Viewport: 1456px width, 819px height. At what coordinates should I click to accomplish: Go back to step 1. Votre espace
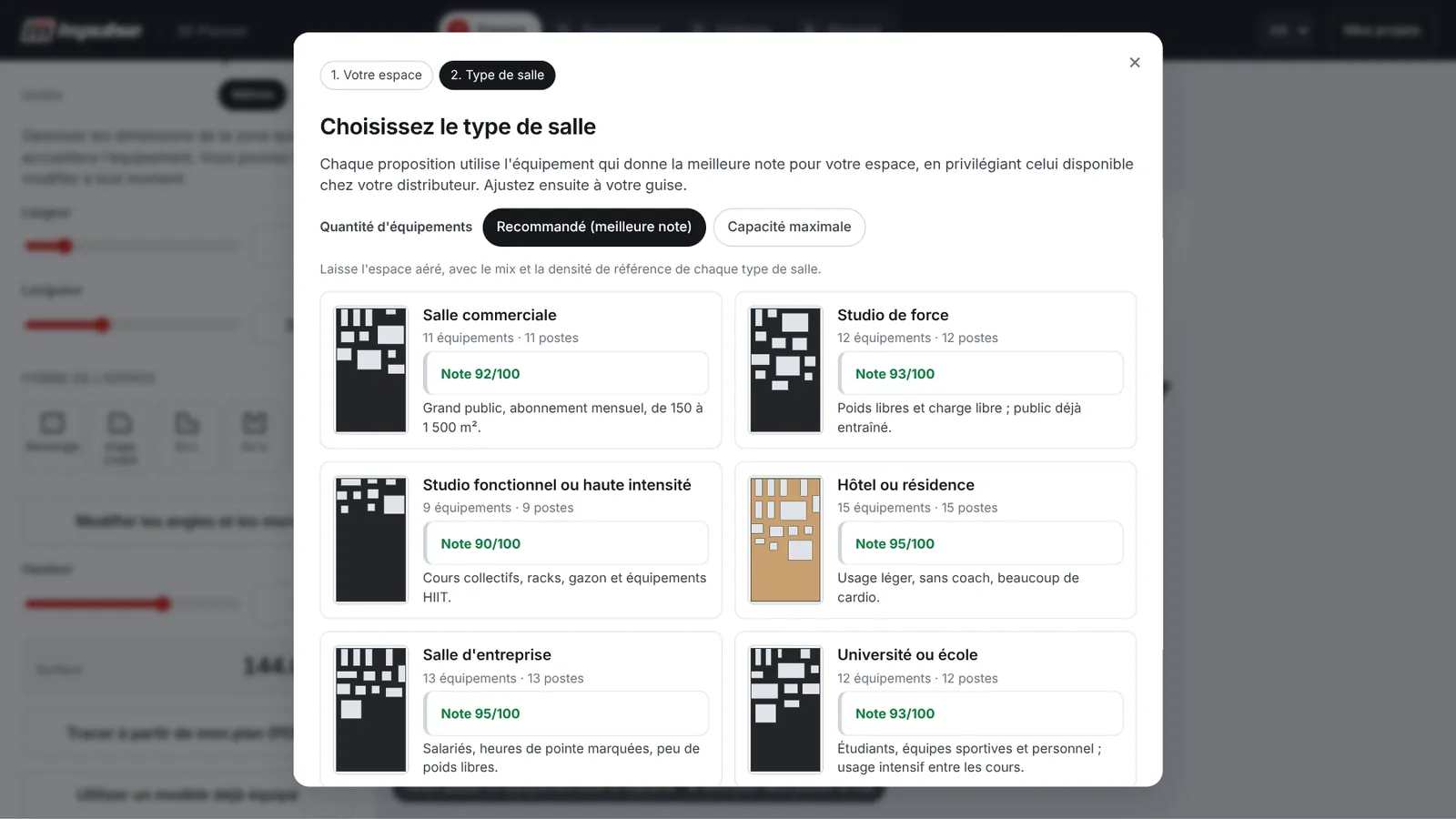click(376, 76)
